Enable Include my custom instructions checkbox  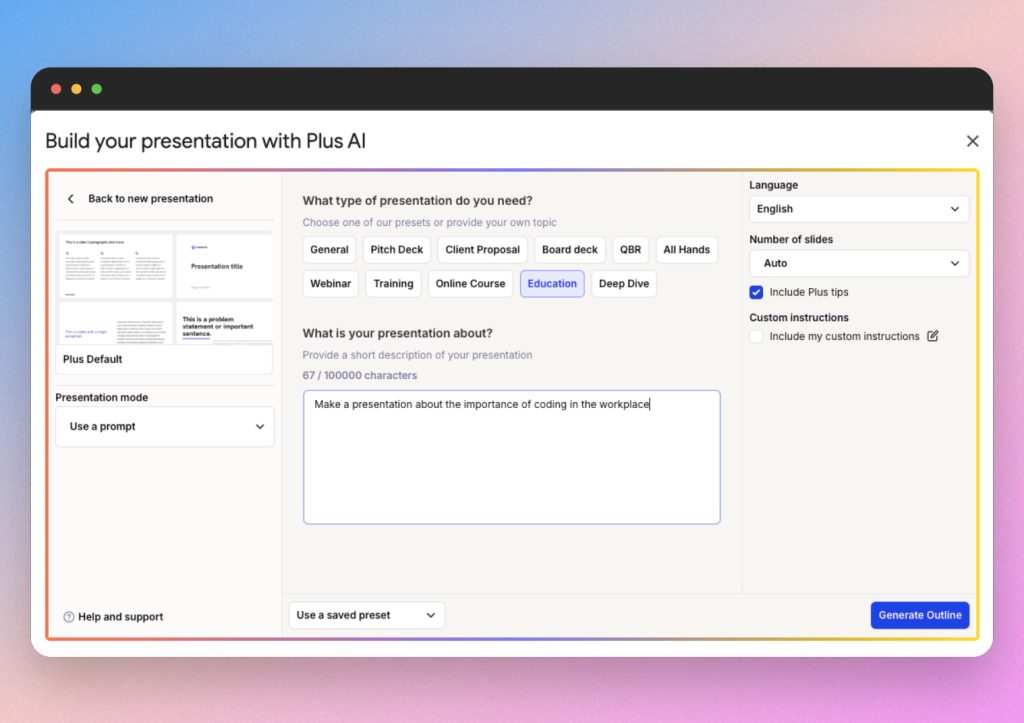(x=757, y=337)
